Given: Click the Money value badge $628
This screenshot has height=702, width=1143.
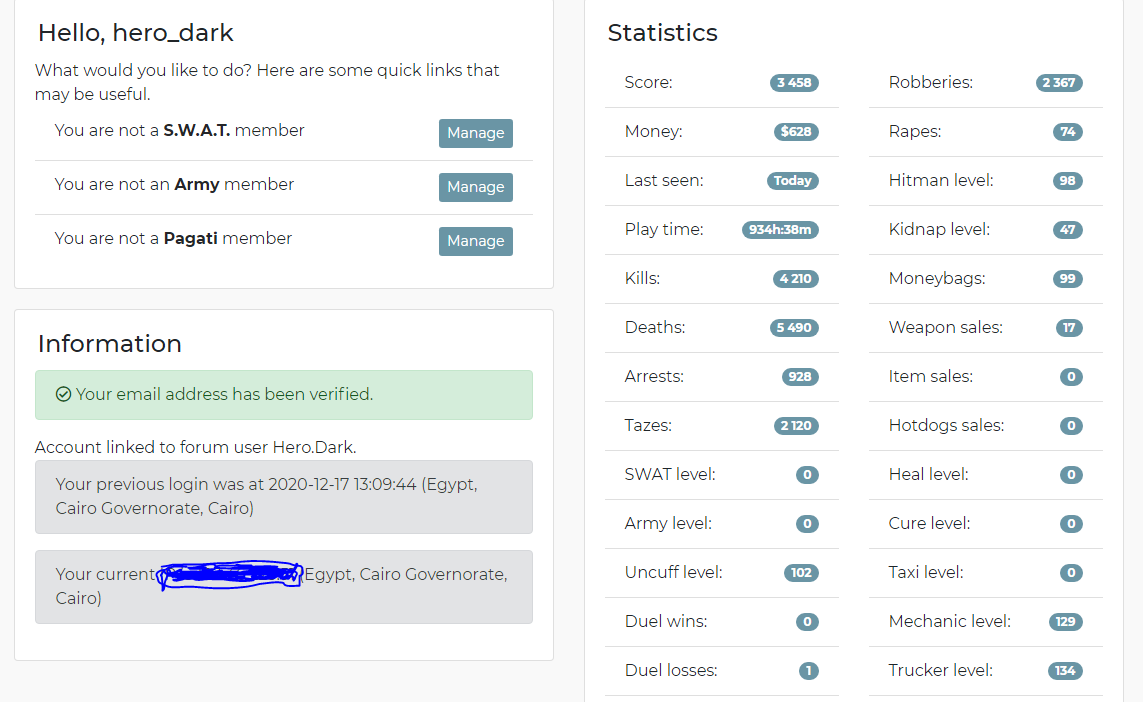Looking at the screenshot, I should click(x=796, y=132).
